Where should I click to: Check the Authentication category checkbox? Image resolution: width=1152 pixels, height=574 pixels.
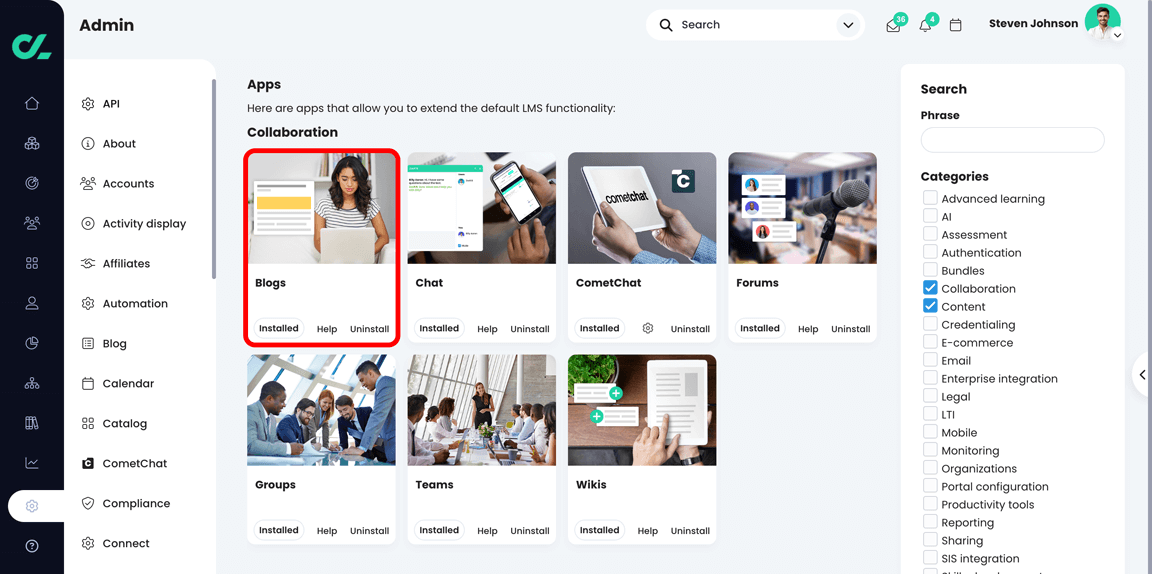tap(930, 252)
